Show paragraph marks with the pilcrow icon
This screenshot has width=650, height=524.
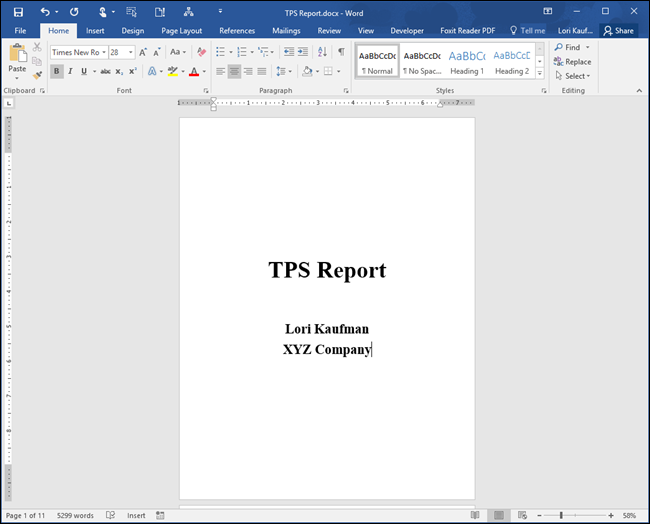click(341, 52)
